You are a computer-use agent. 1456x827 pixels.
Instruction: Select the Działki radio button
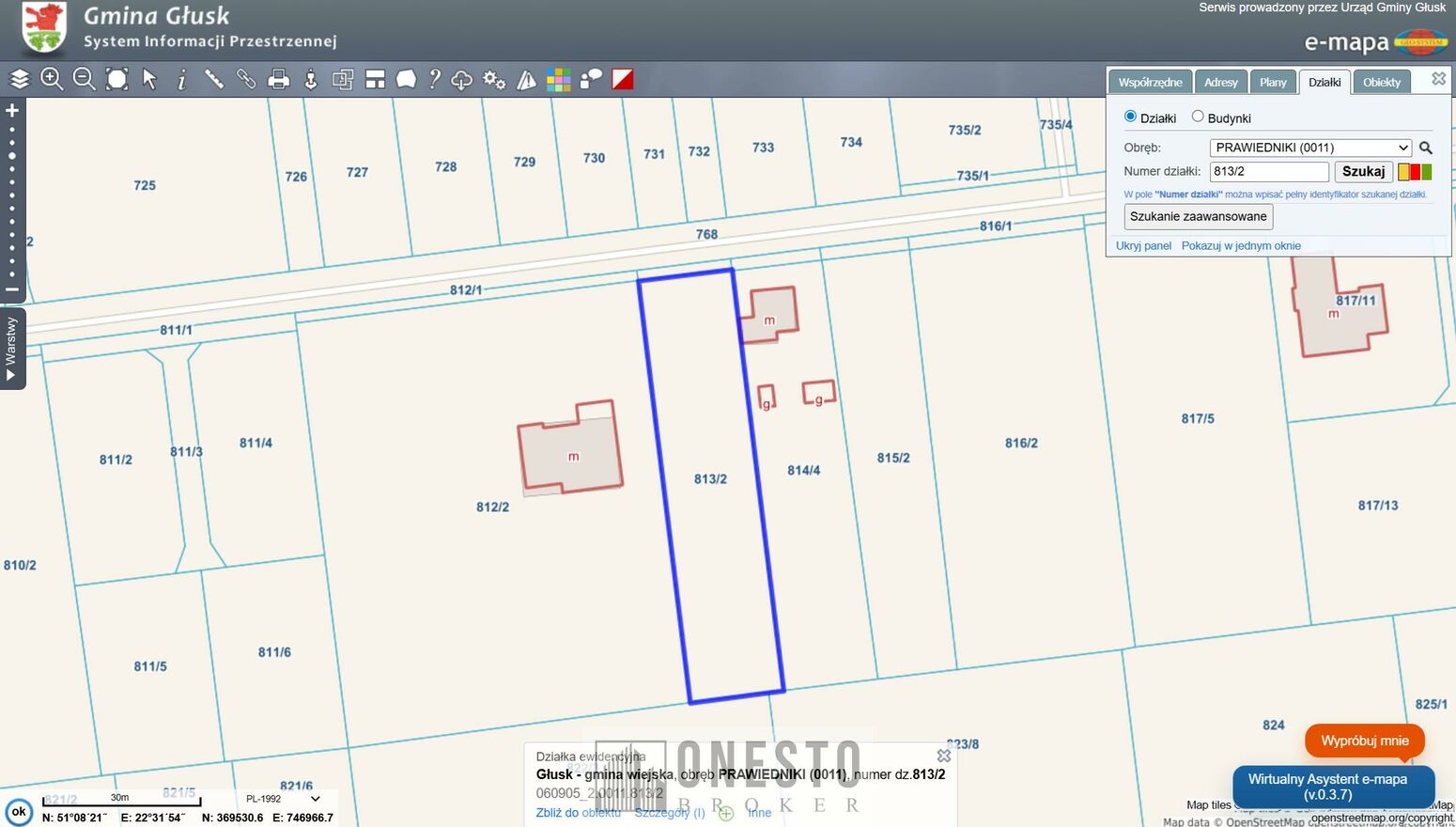pos(1130,117)
